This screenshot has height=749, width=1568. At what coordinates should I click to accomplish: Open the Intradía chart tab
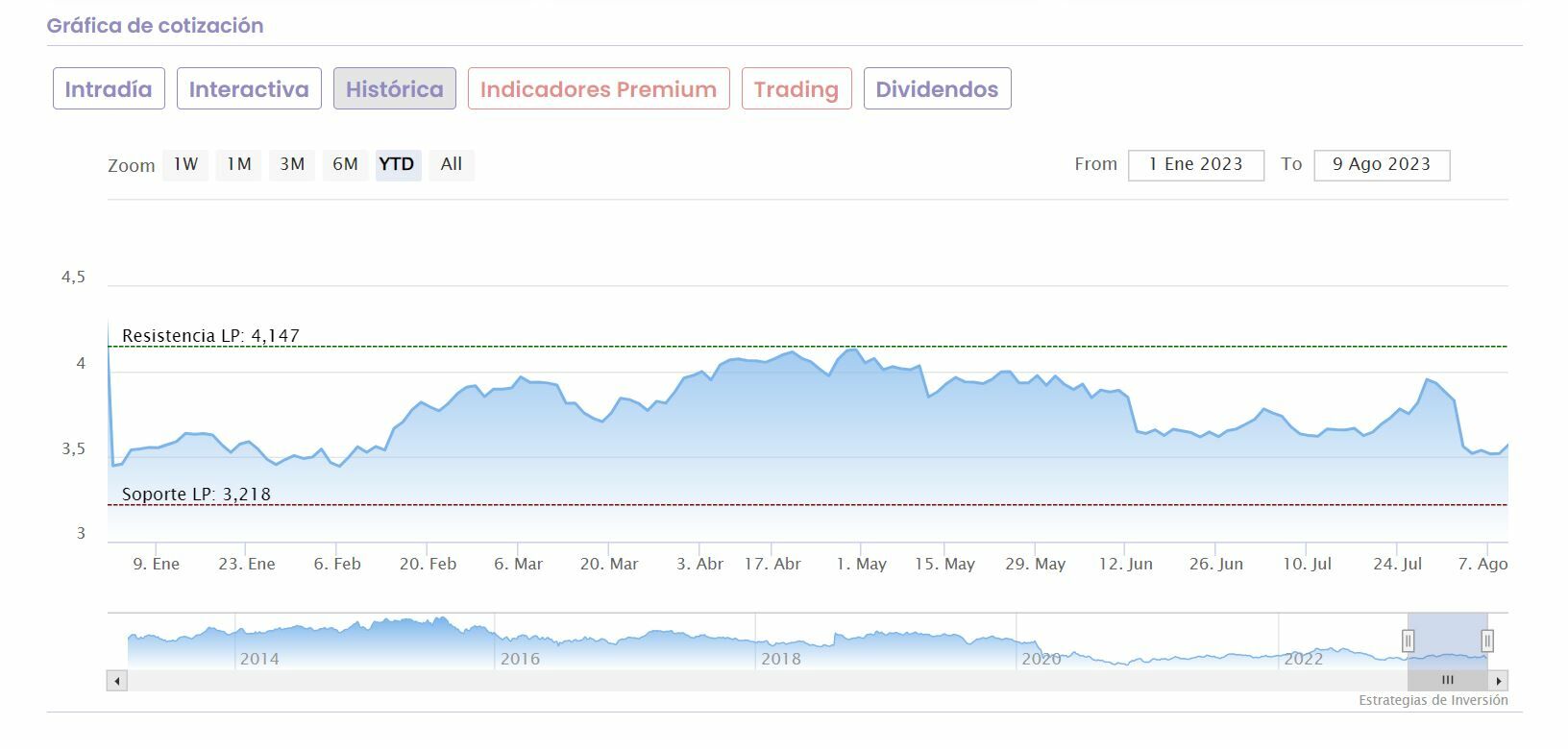[x=109, y=89]
